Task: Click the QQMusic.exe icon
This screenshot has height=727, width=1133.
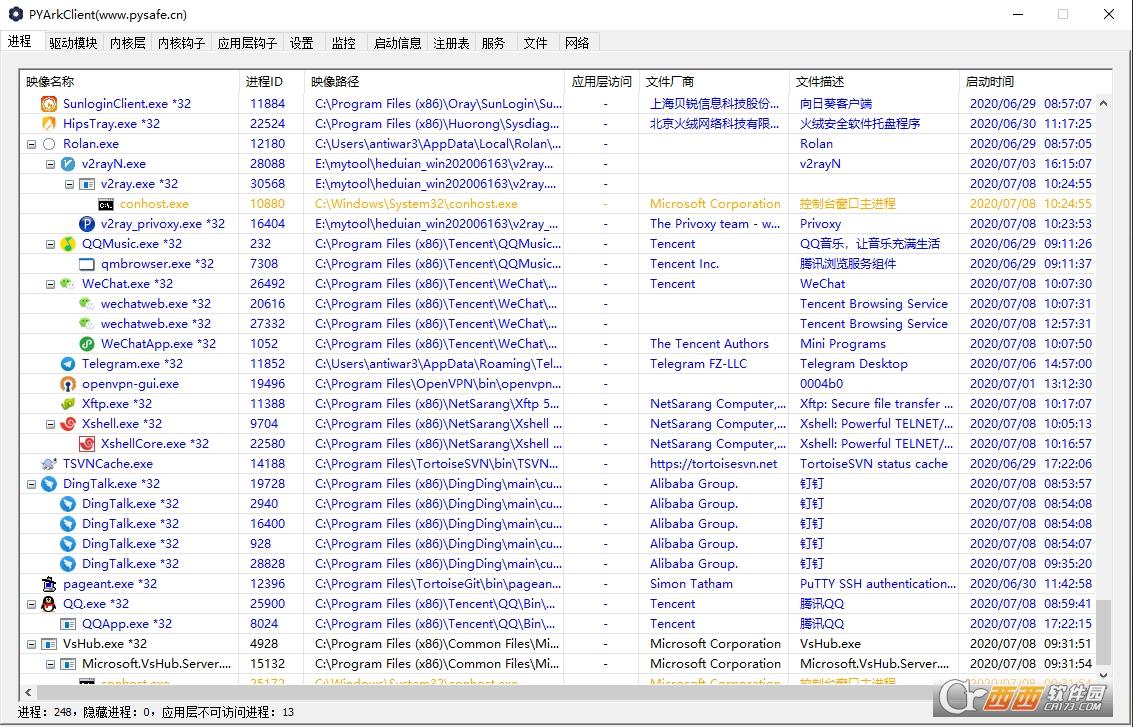Action: point(68,244)
